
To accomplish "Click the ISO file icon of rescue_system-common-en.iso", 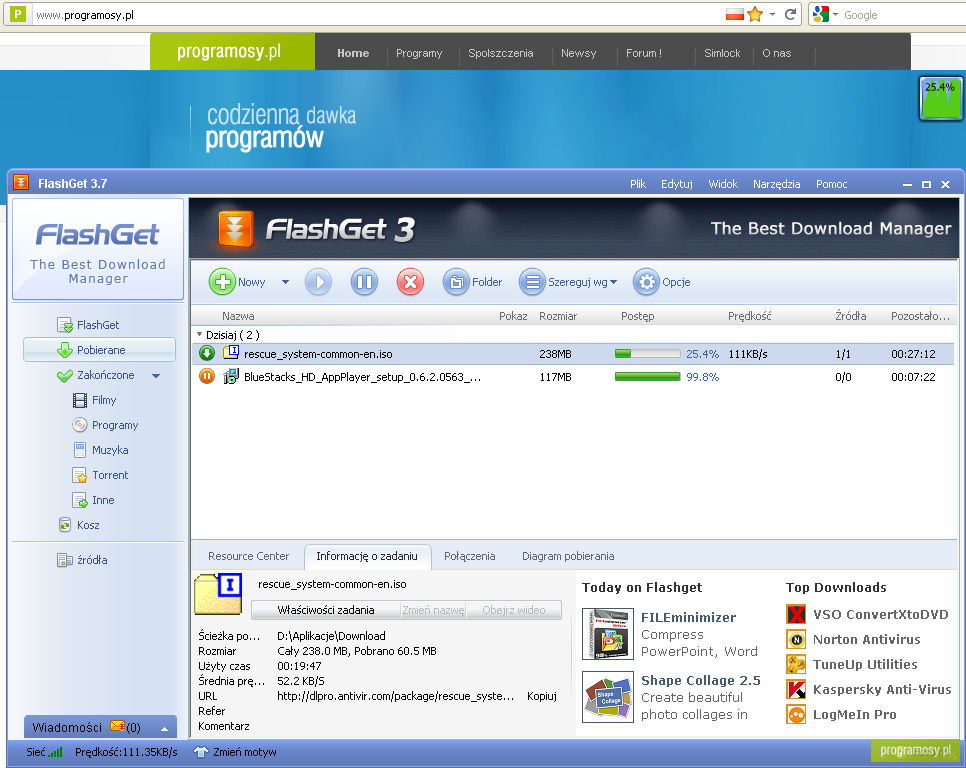I will [230, 353].
